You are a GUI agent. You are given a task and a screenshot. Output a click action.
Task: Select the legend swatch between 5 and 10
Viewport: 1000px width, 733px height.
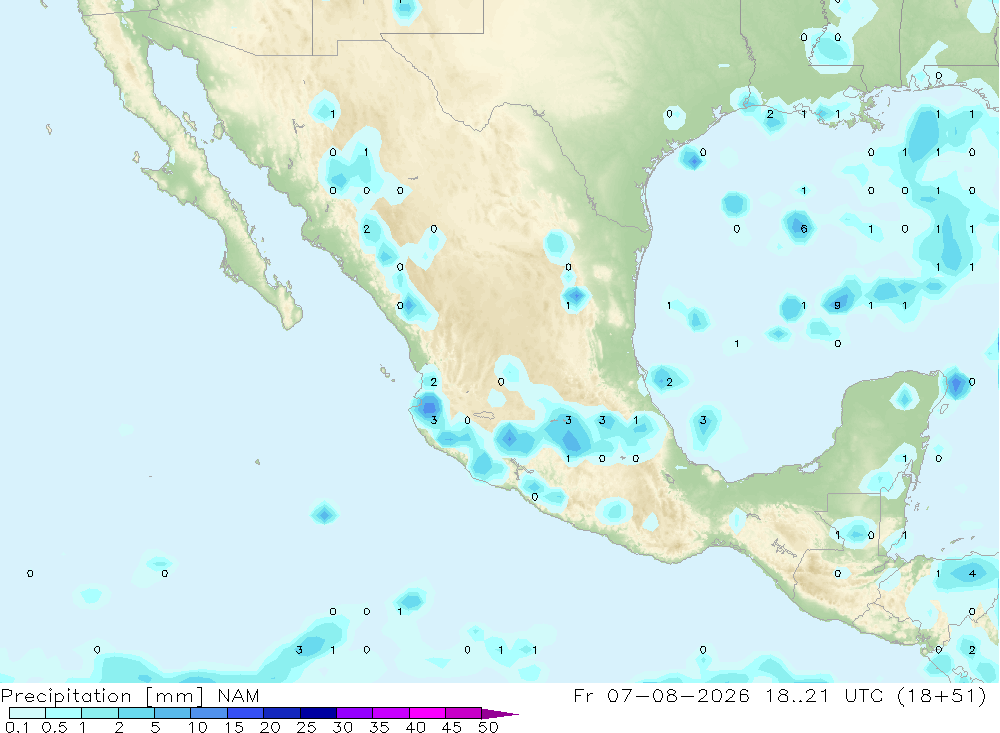(173, 713)
